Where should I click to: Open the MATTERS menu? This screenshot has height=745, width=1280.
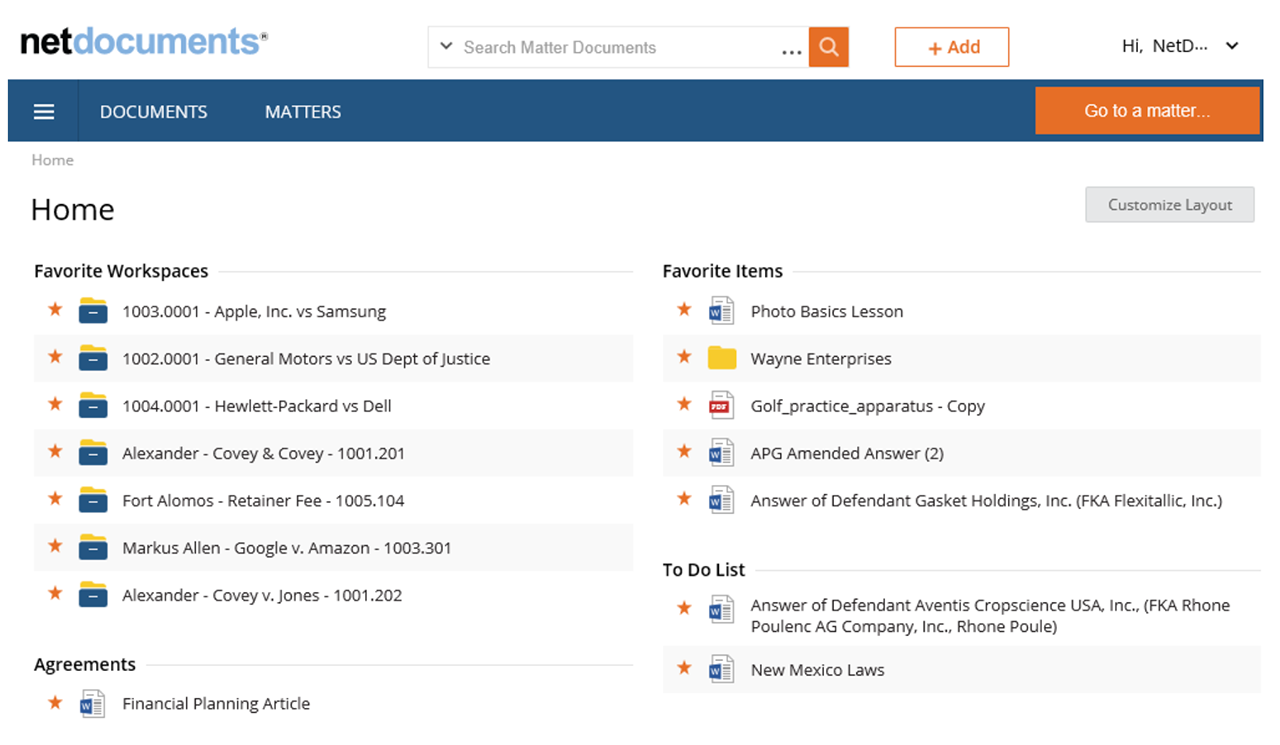tap(303, 112)
